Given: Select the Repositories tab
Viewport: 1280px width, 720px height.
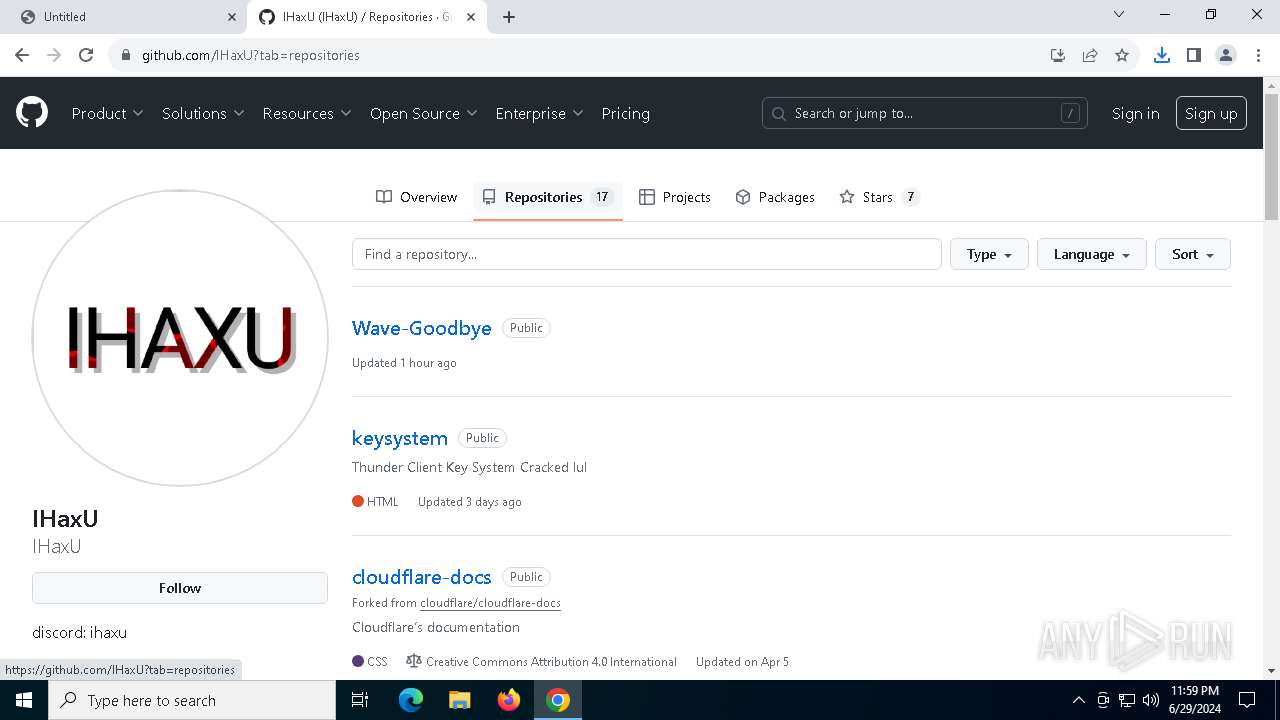Looking at the screenshot, I should click(x=547, y=197).
